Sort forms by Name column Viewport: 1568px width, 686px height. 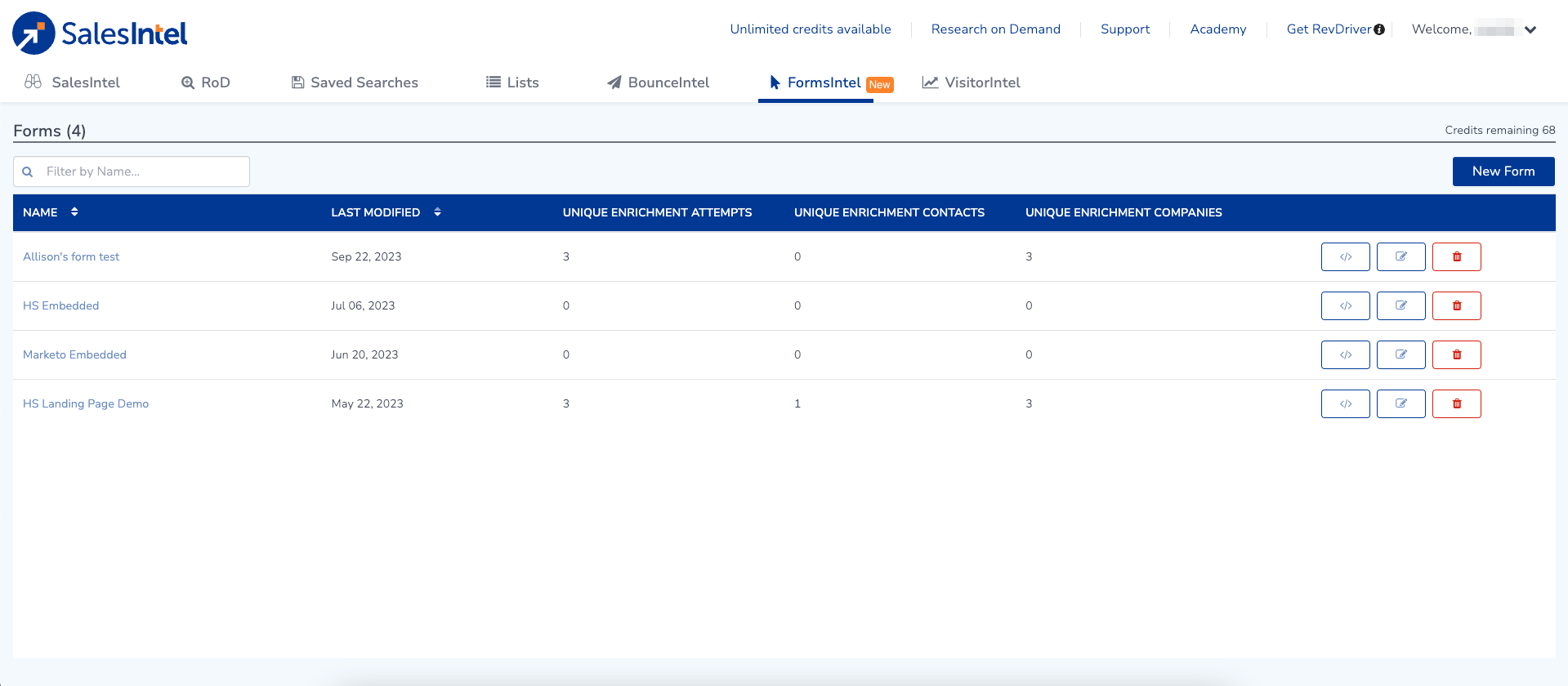[x=74, y=212]
